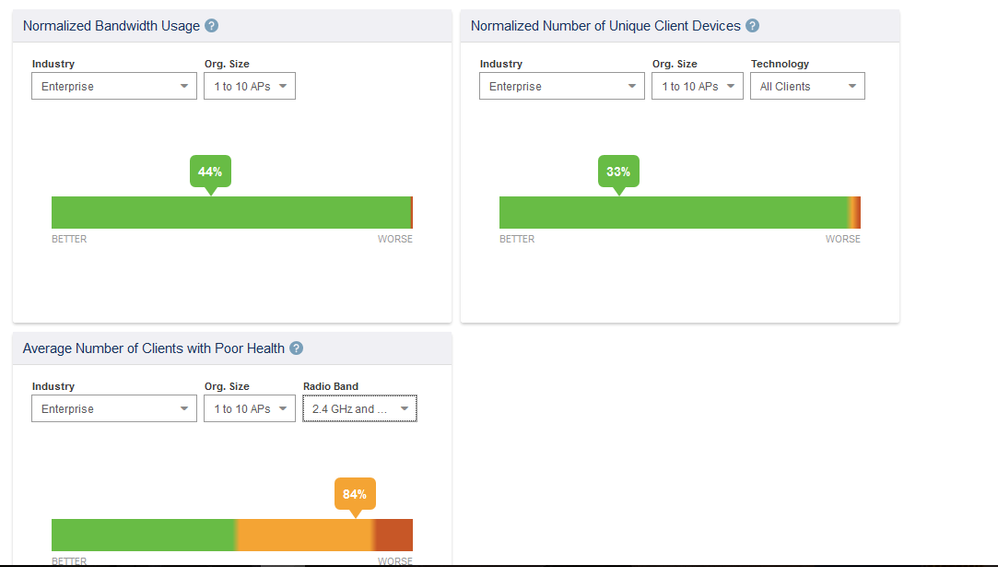Open Org. Size dropdown in Bandwidth Usage panel
The image size is (998, 567).
pos(250,86)
